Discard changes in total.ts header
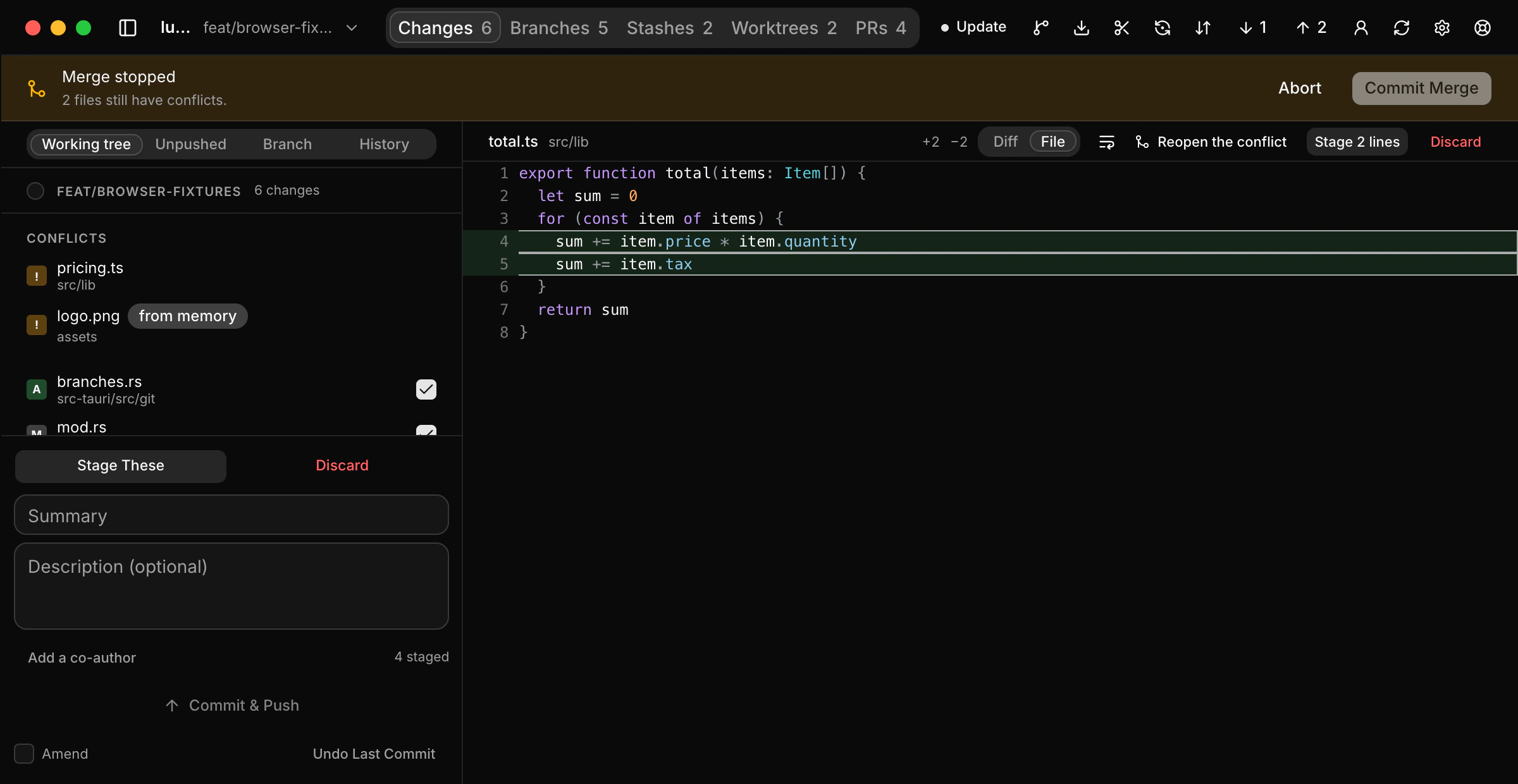 1456,142
